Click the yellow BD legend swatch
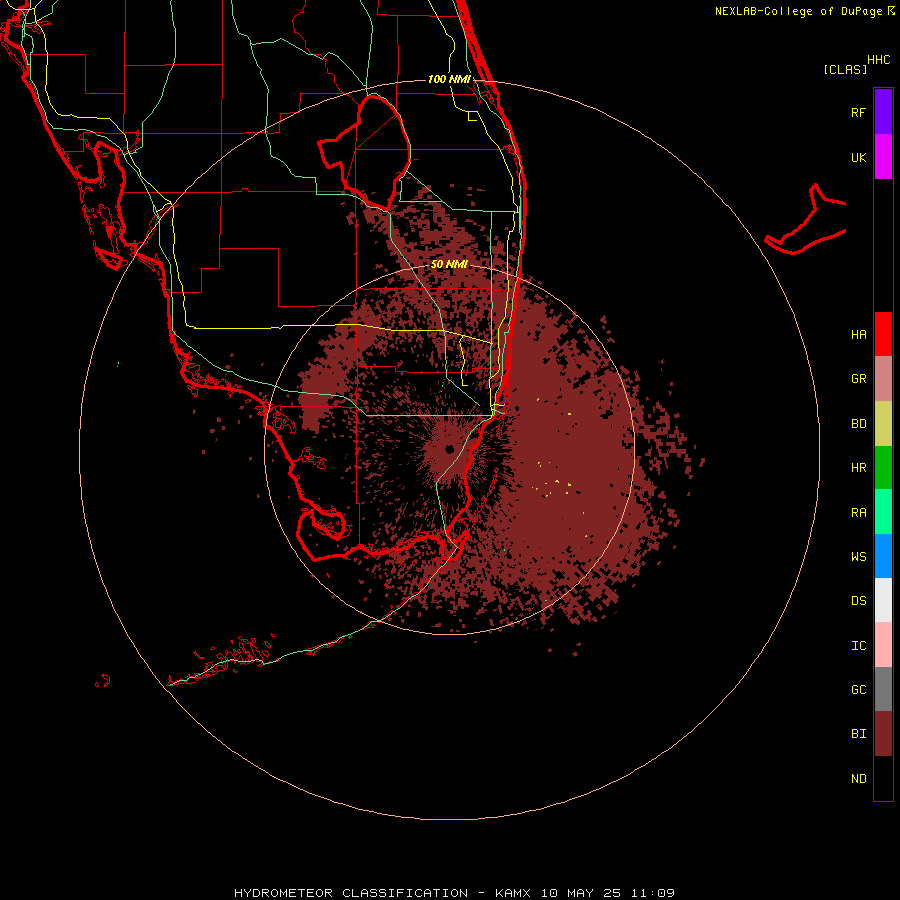Viewport: 900px width, 900px height. pyautogui.click(x=883, y=424)
